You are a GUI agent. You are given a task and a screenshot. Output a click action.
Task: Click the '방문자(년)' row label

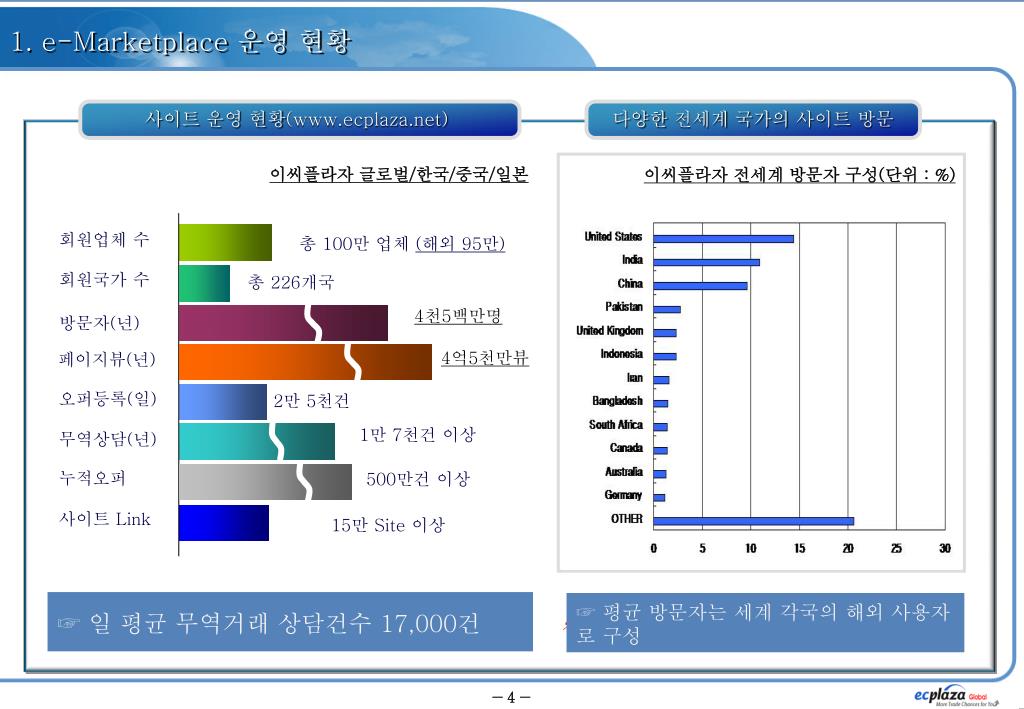click(99, 322)
